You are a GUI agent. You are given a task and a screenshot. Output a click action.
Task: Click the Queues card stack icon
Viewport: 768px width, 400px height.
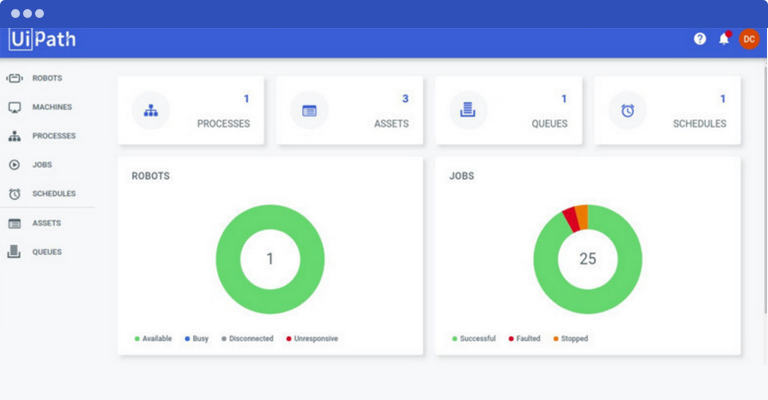pyautogui.click(x=468, y=110)
